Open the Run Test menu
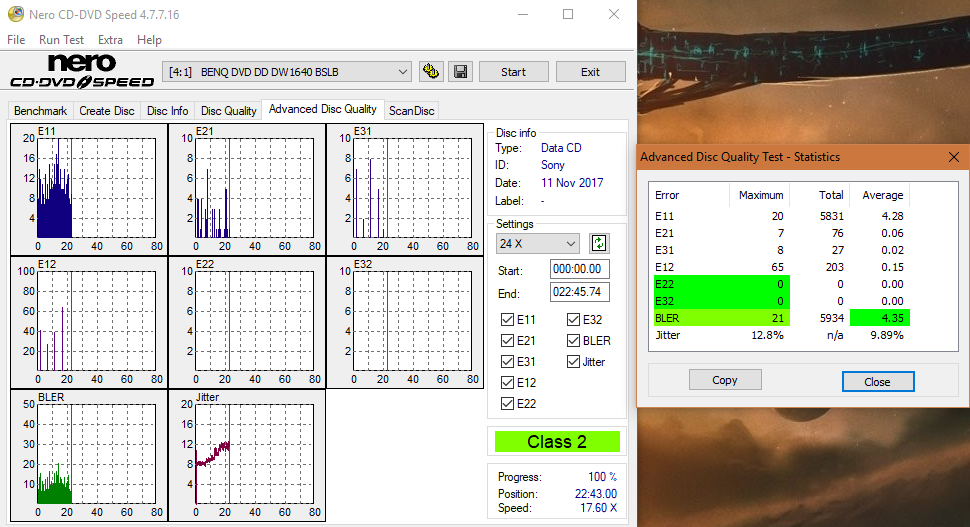Screen dimensions: 970x527 click(61, 40)
